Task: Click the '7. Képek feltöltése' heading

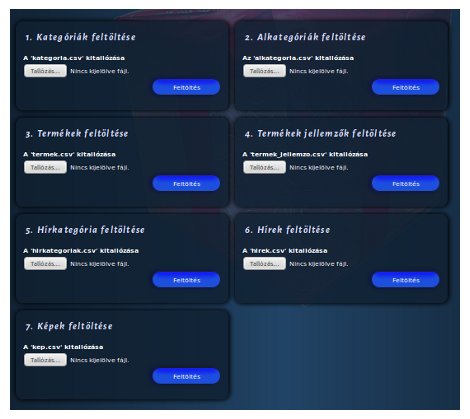Action: 69,326
